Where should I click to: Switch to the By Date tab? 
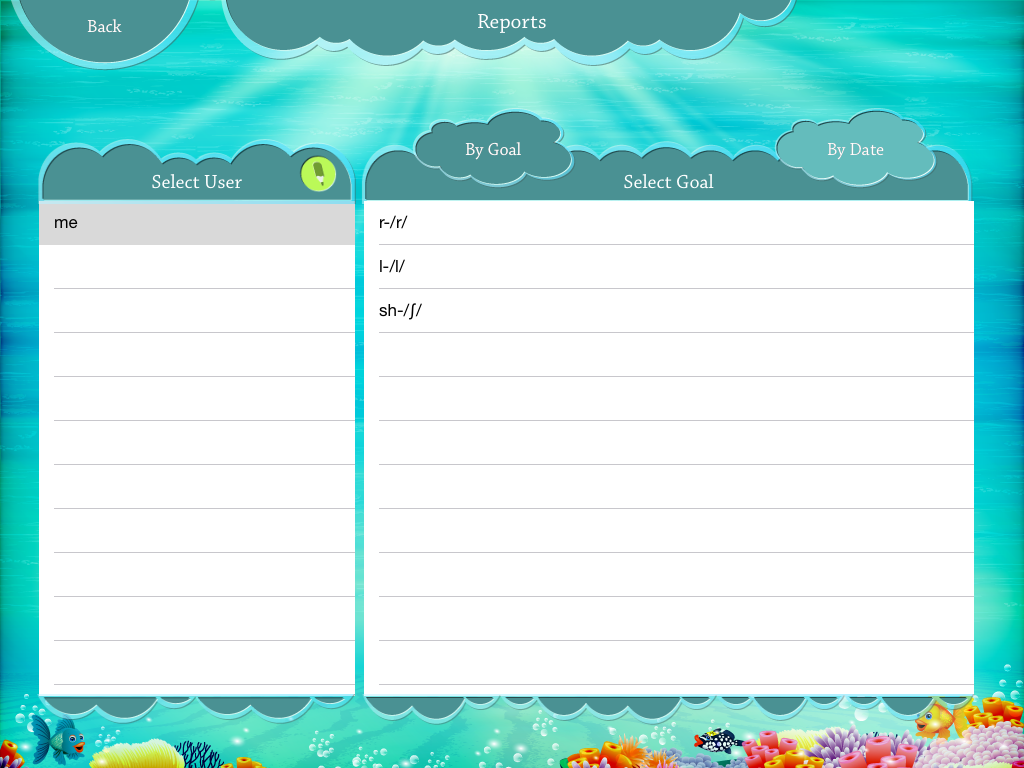click(x=855, y=149)
